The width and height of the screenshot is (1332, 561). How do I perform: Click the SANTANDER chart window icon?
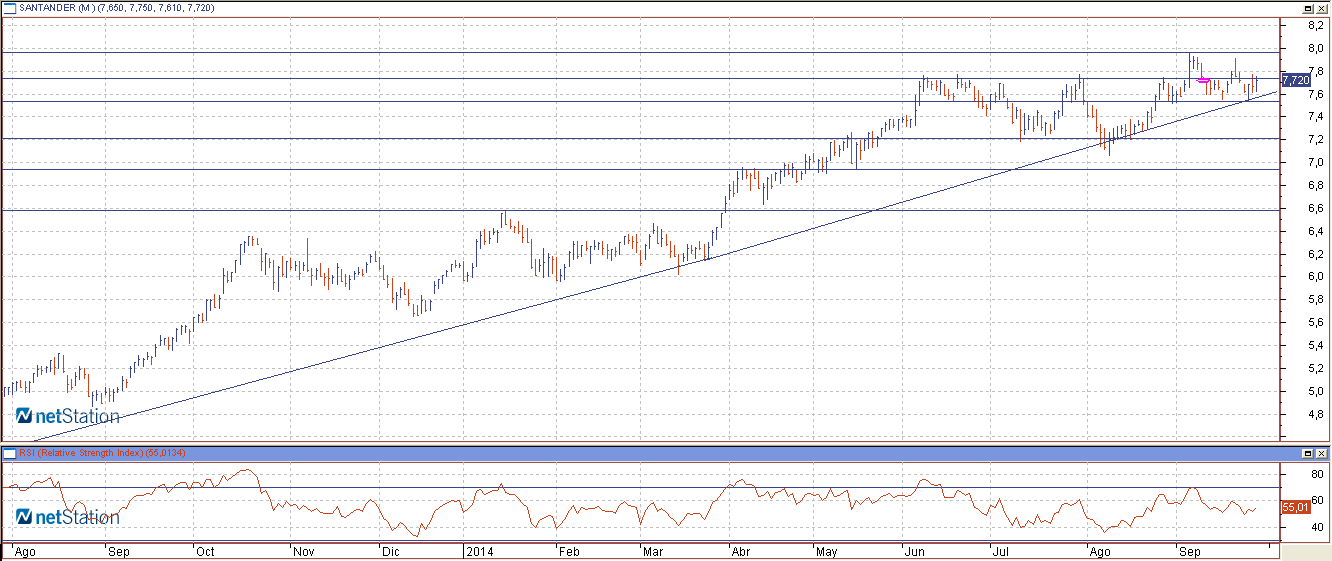tap(8, 8)
